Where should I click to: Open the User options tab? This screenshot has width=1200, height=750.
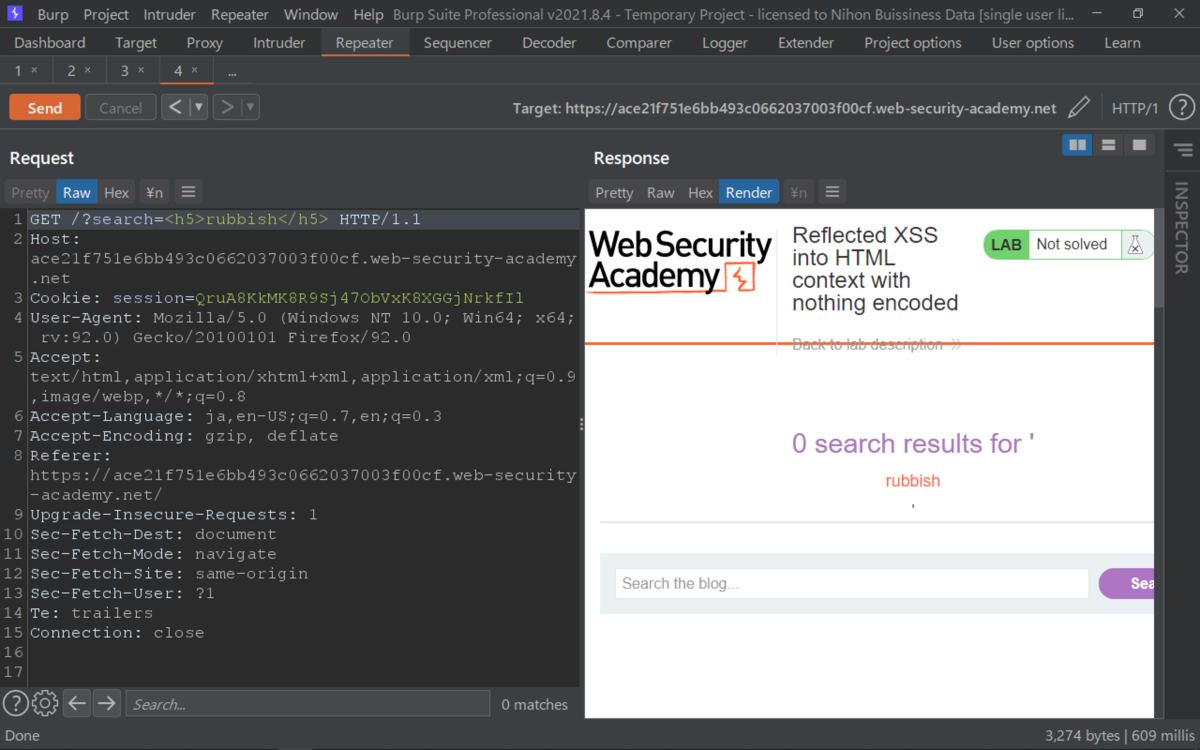coord(1033,43)
